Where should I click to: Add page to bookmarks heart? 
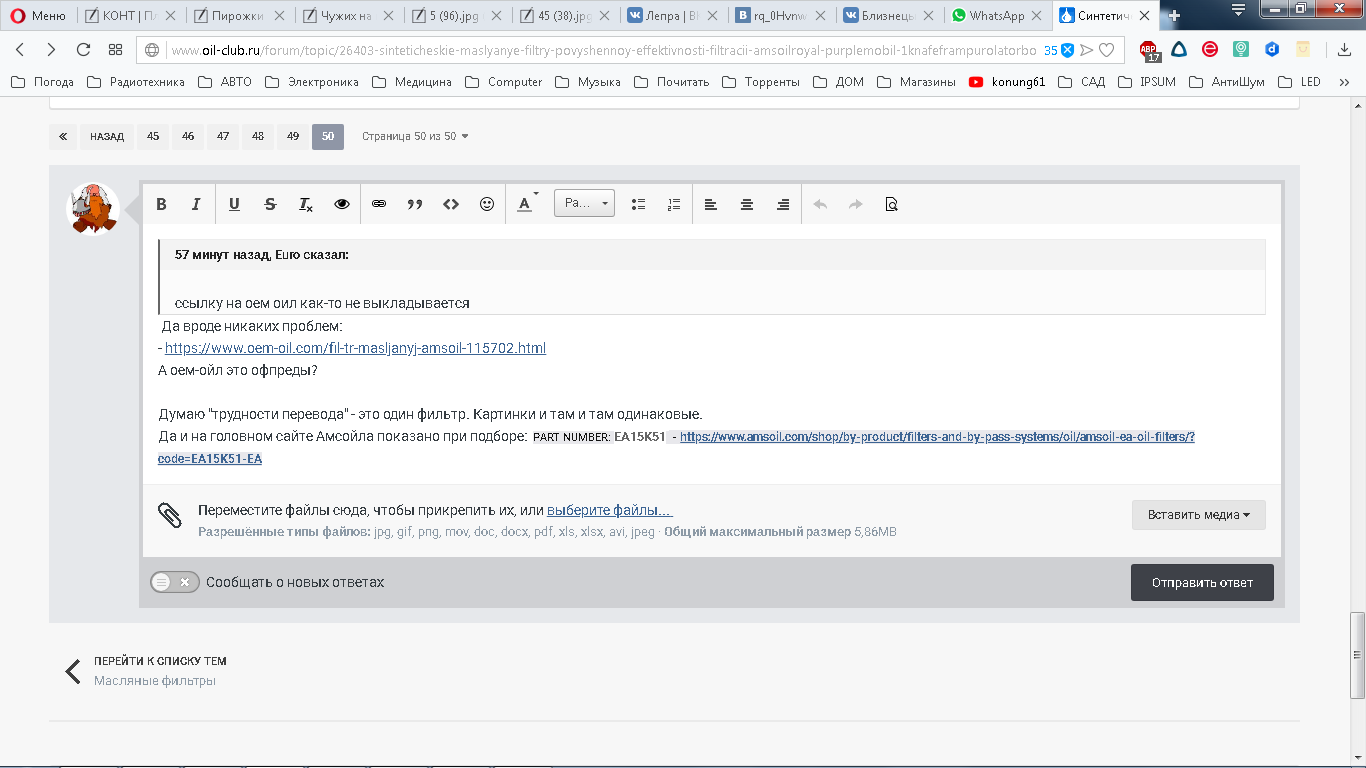pyautogui.click(x=1106, y=50)
